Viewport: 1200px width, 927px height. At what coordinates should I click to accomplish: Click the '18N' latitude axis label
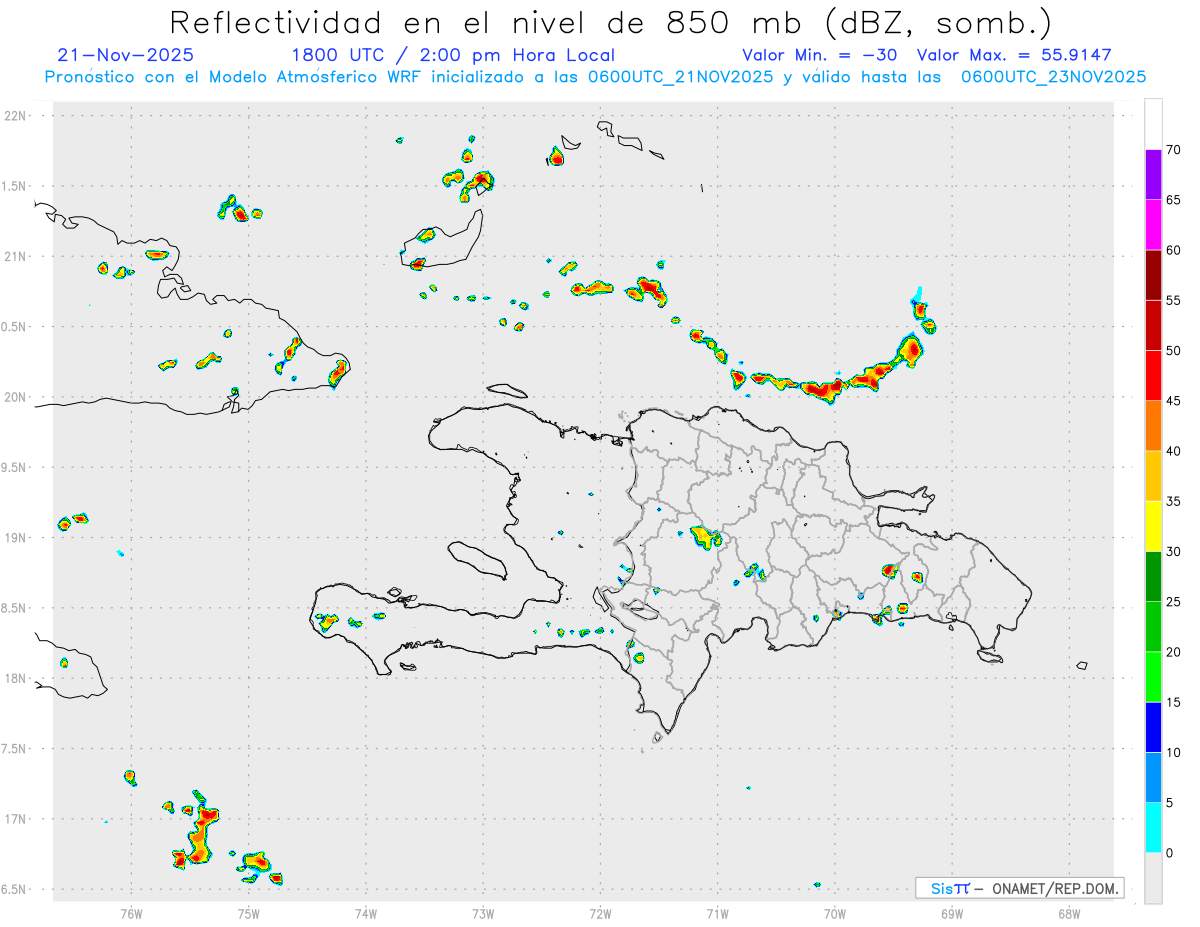(16, 678)
